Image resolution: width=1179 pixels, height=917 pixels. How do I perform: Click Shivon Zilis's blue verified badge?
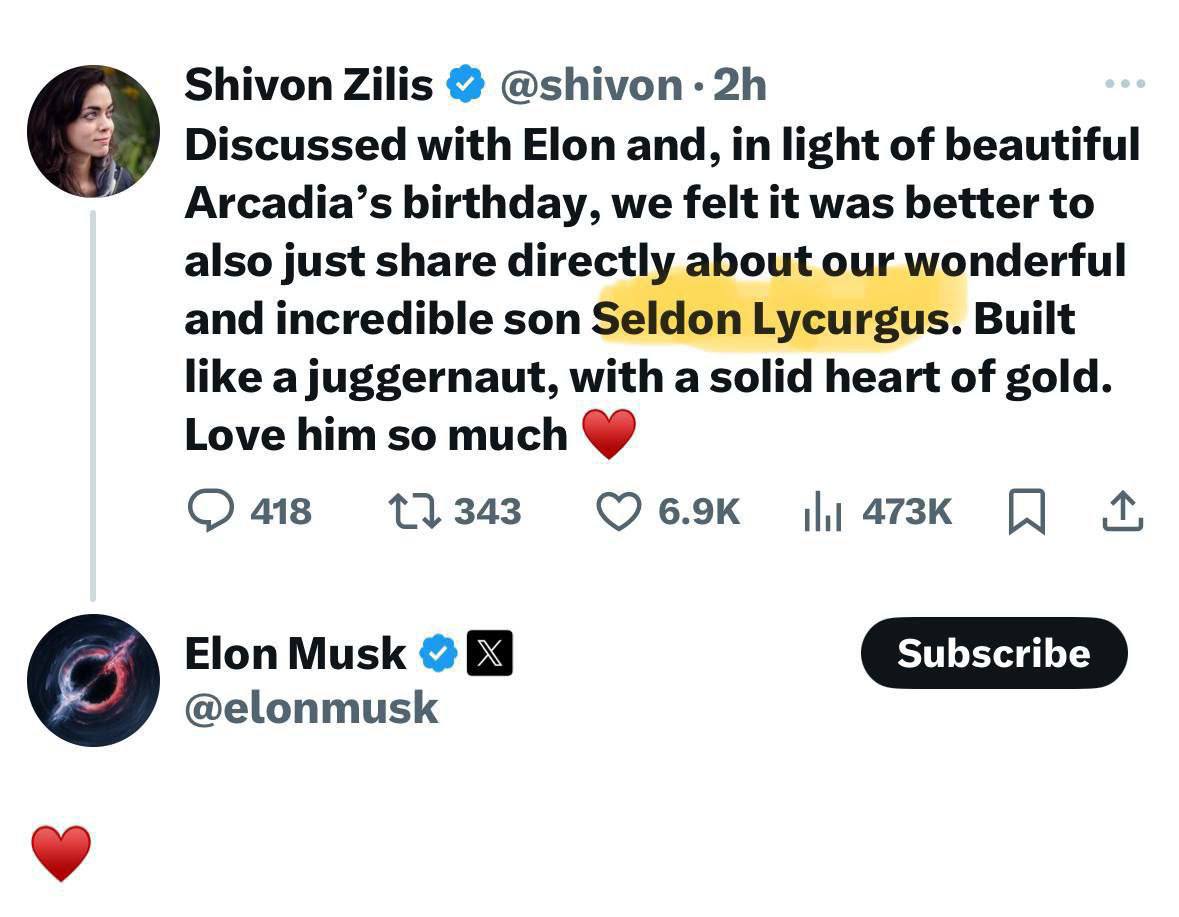coord(465,85)
